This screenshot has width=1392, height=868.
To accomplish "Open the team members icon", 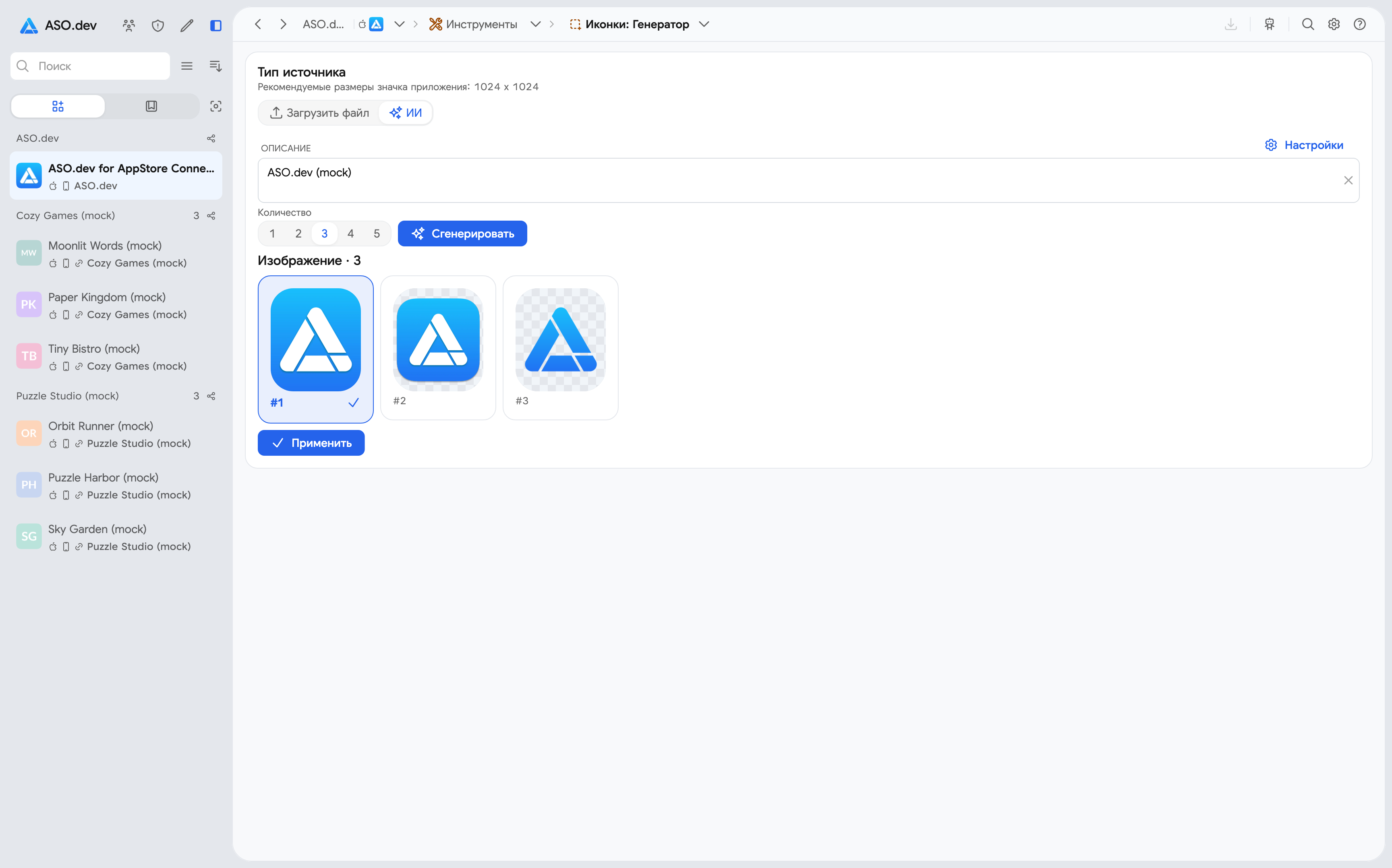I will pyautogui.click(x=128, y=25).
